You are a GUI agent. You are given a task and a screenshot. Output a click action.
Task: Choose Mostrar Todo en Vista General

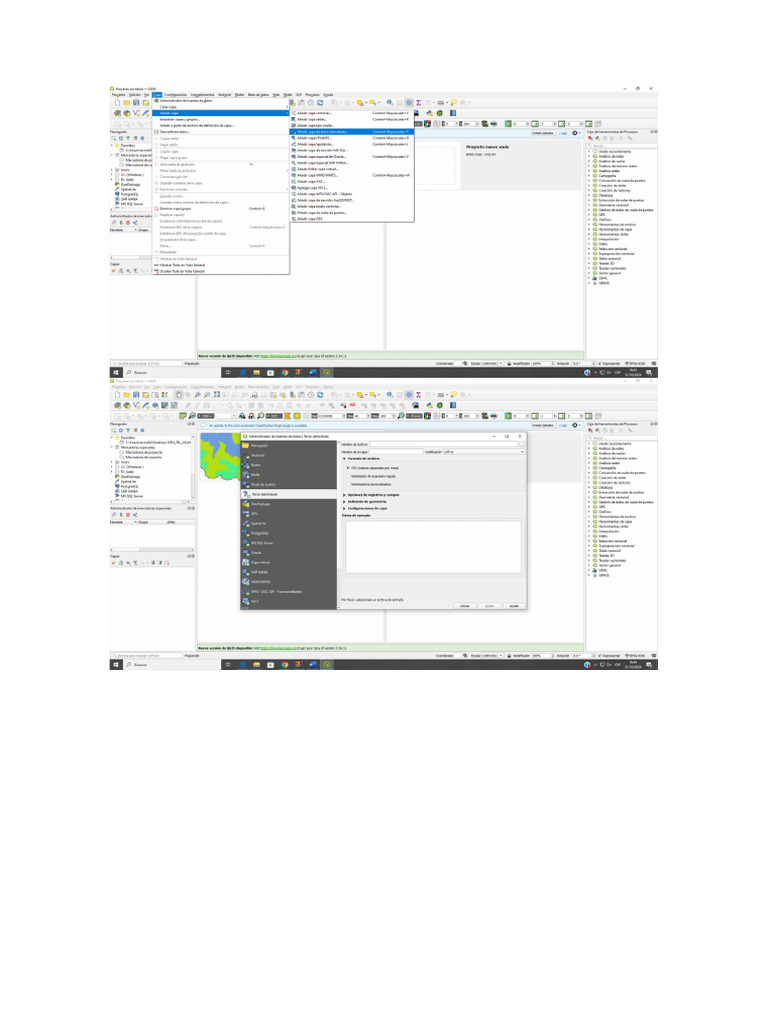click(221, 265)
